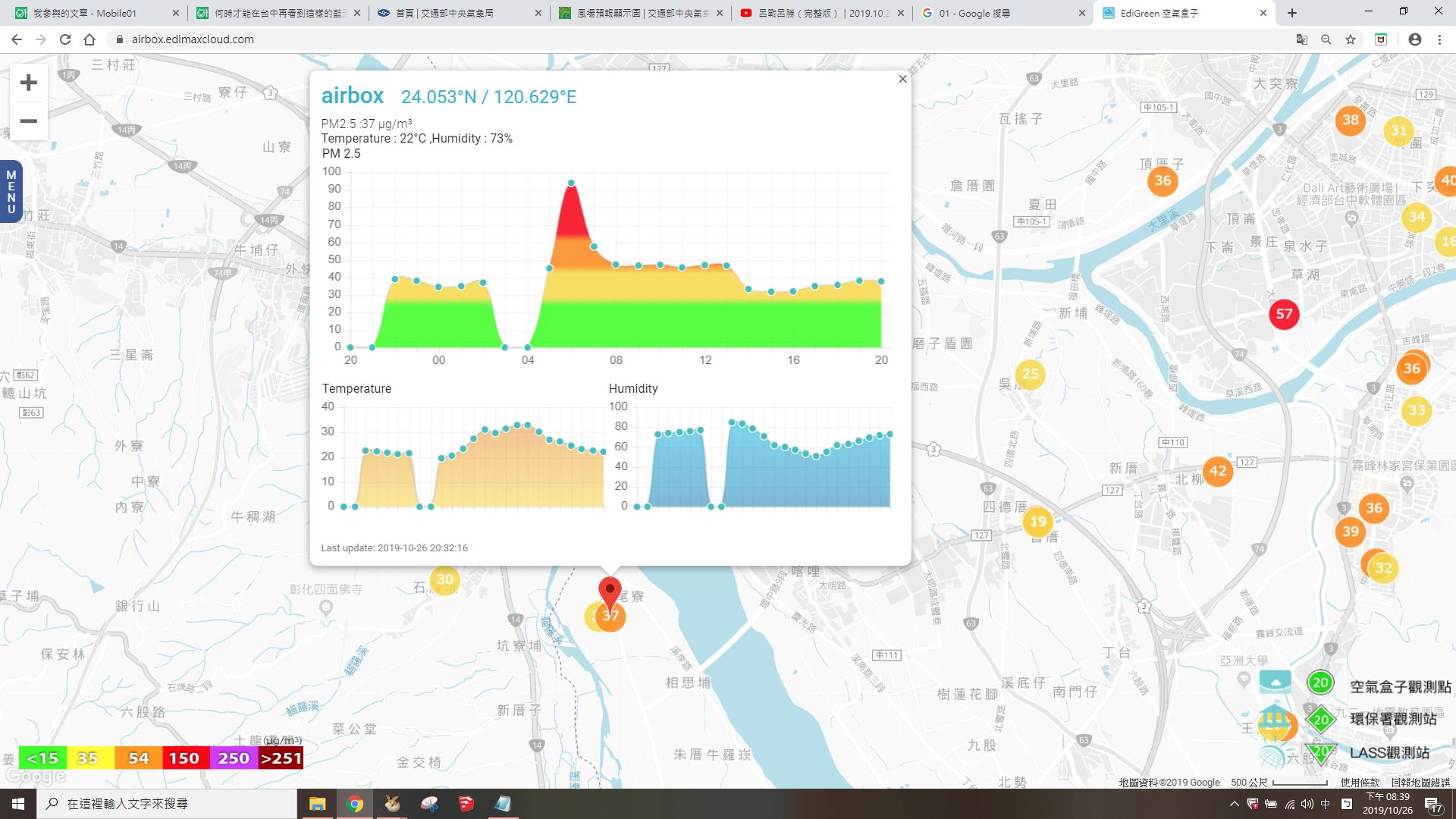This screenshot has height=819, width=1456.
Task: Zoom in the map with plus button
Action: tap(28, 83)
